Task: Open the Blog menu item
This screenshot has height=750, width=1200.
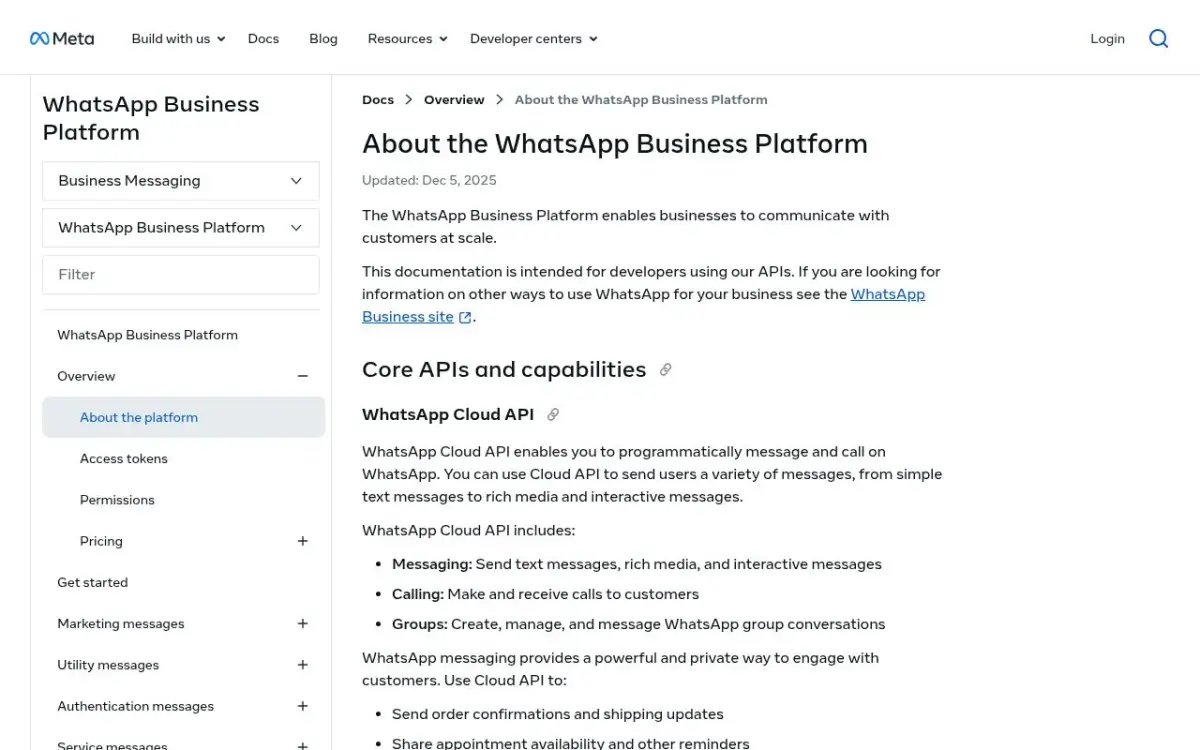Action: [x=323, y=38]
